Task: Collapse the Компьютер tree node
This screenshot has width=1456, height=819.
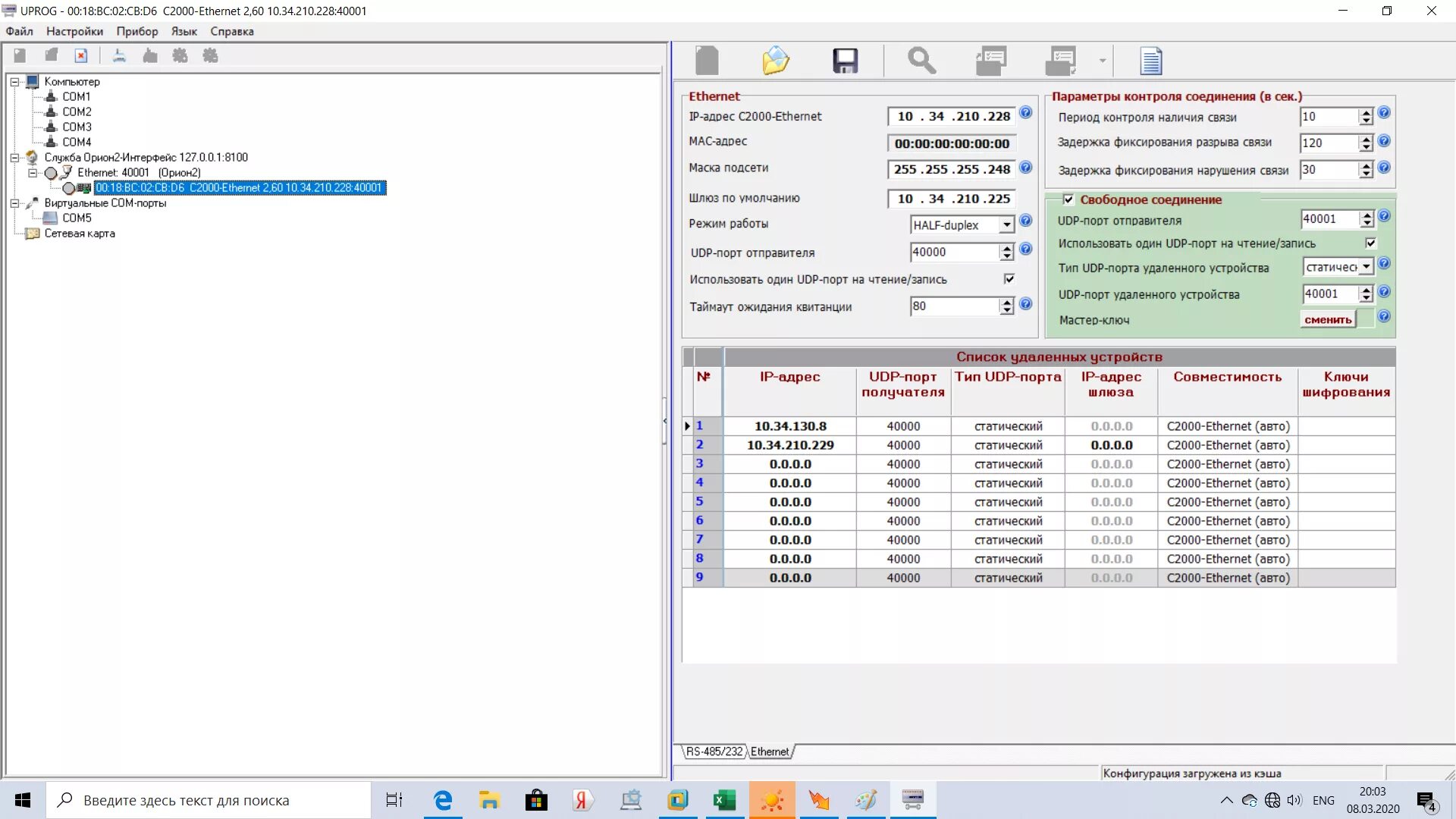Action: coord(14,82)
